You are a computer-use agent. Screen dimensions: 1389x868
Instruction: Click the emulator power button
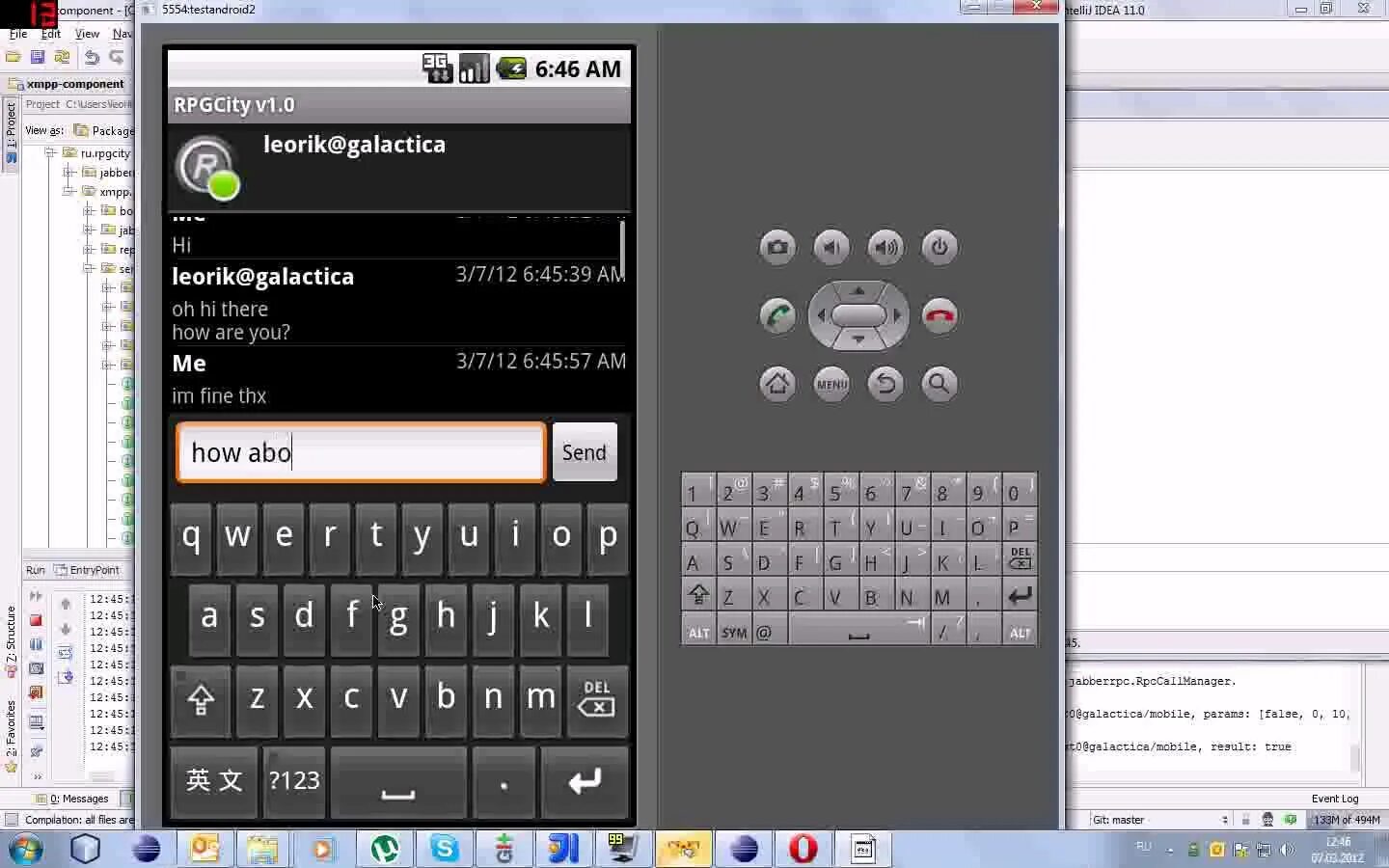tap(940, 248)
